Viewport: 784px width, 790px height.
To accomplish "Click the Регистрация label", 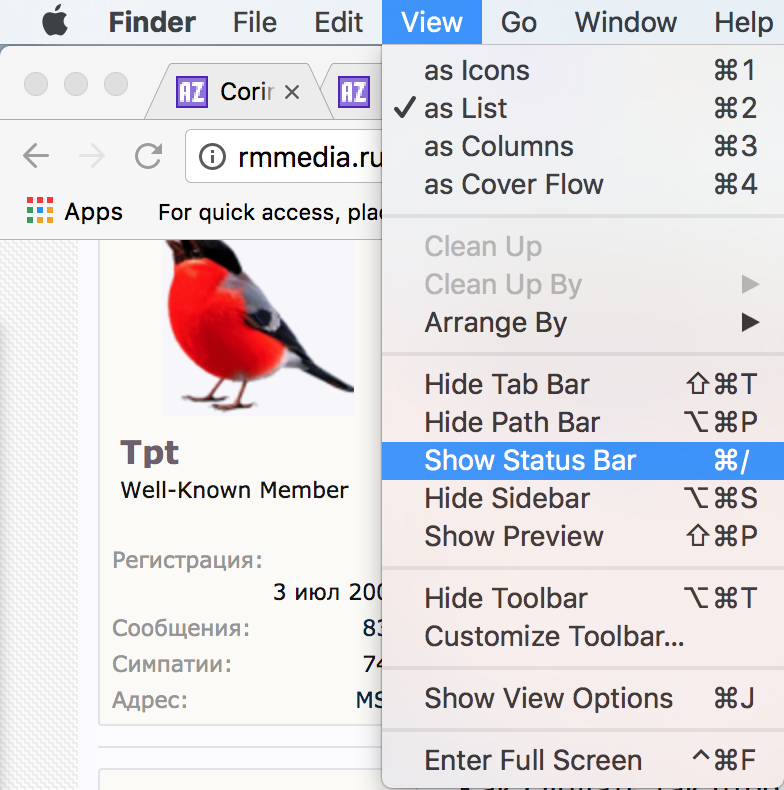I will coord(187,560).
